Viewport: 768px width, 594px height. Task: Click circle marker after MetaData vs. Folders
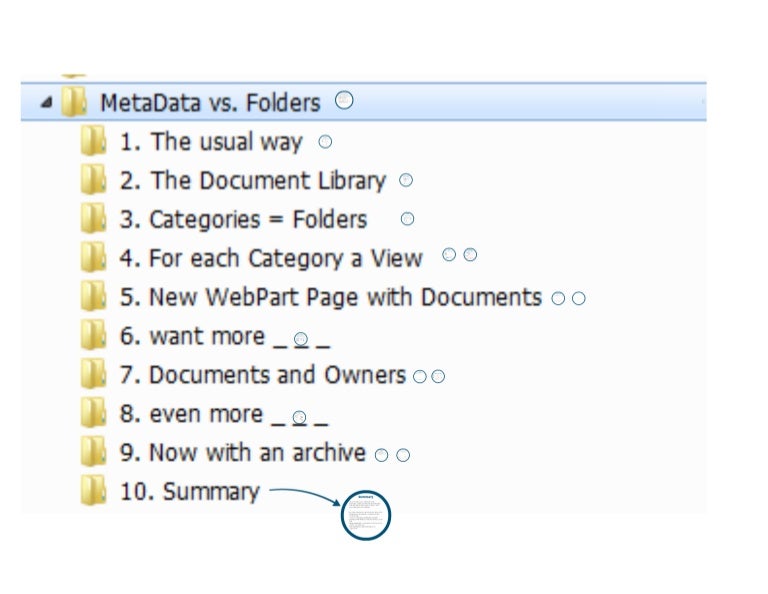pyautogui.click(x=344, y=100)
